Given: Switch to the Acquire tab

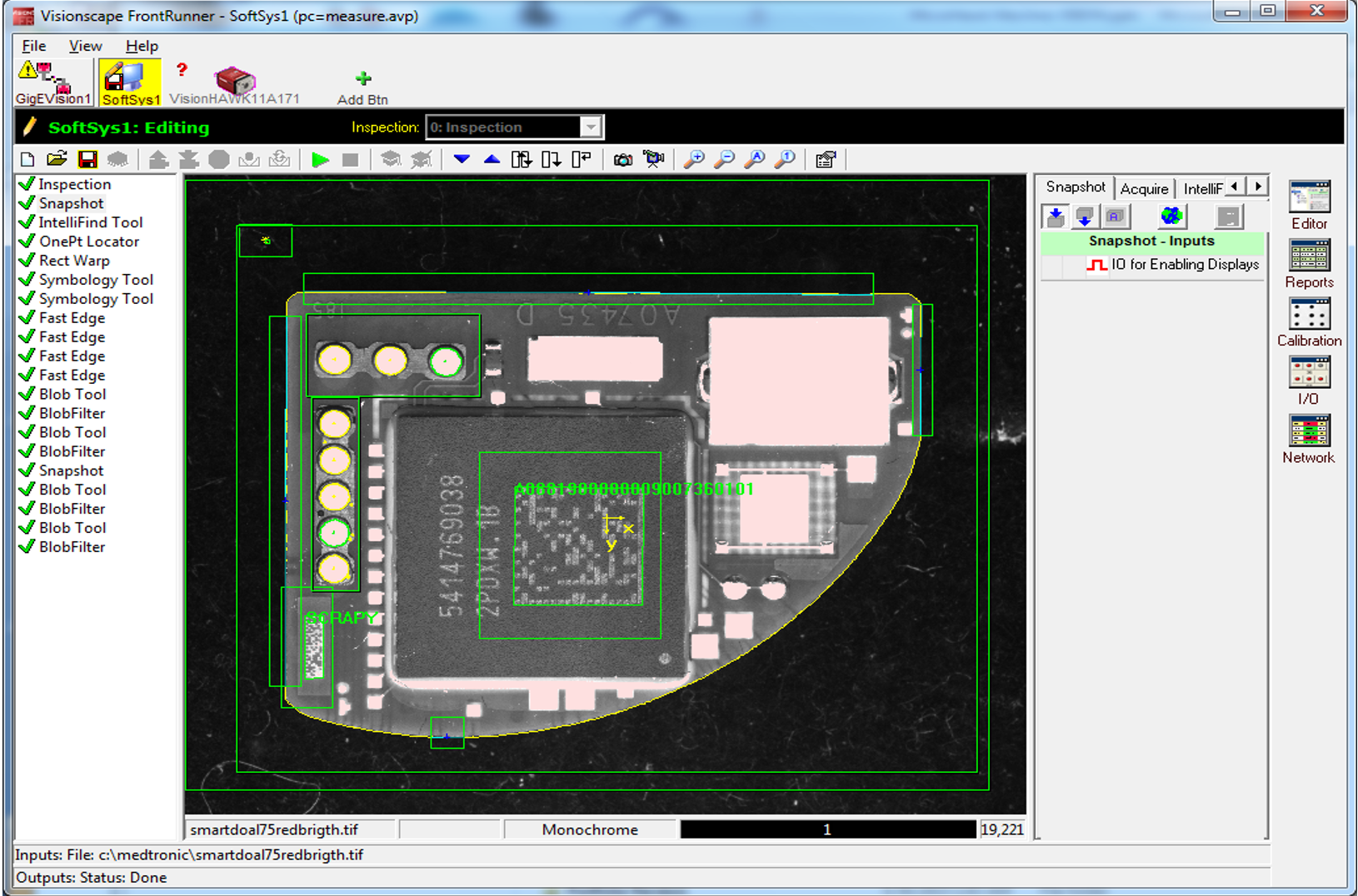Looking at the screenshot, I should coord(1144,189).
